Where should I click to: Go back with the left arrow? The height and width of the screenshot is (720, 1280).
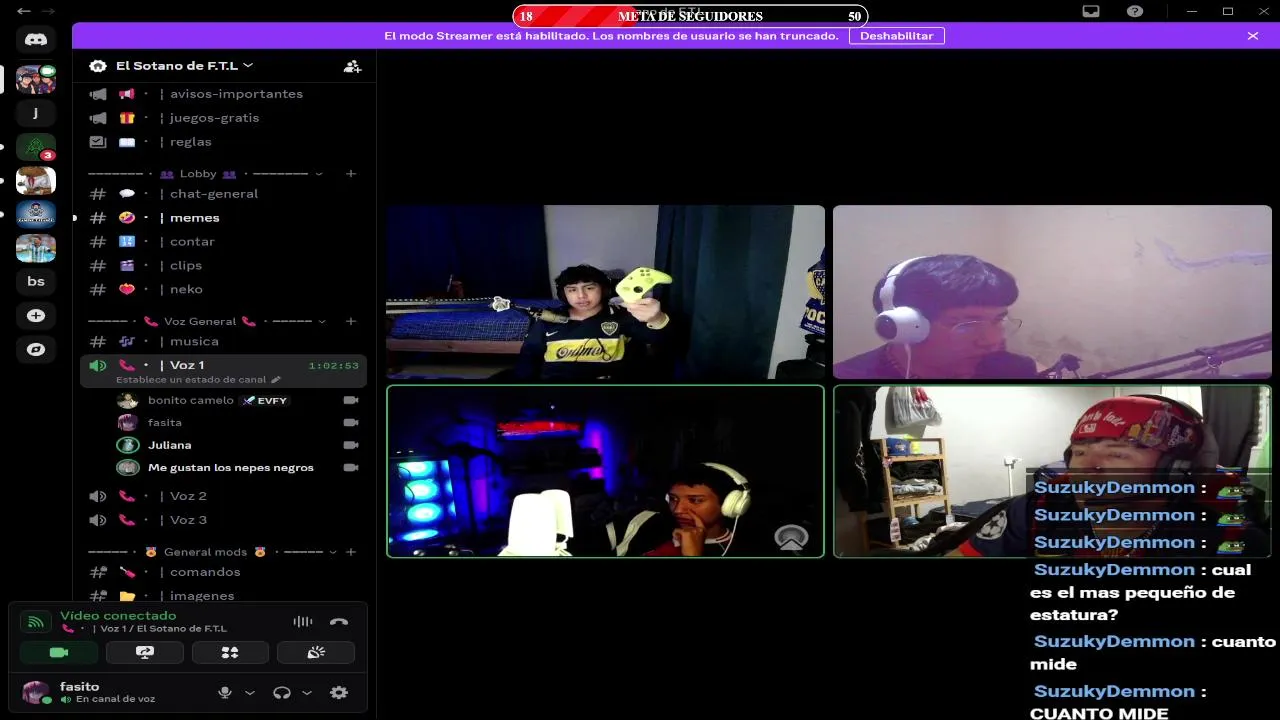pos(23,11)
